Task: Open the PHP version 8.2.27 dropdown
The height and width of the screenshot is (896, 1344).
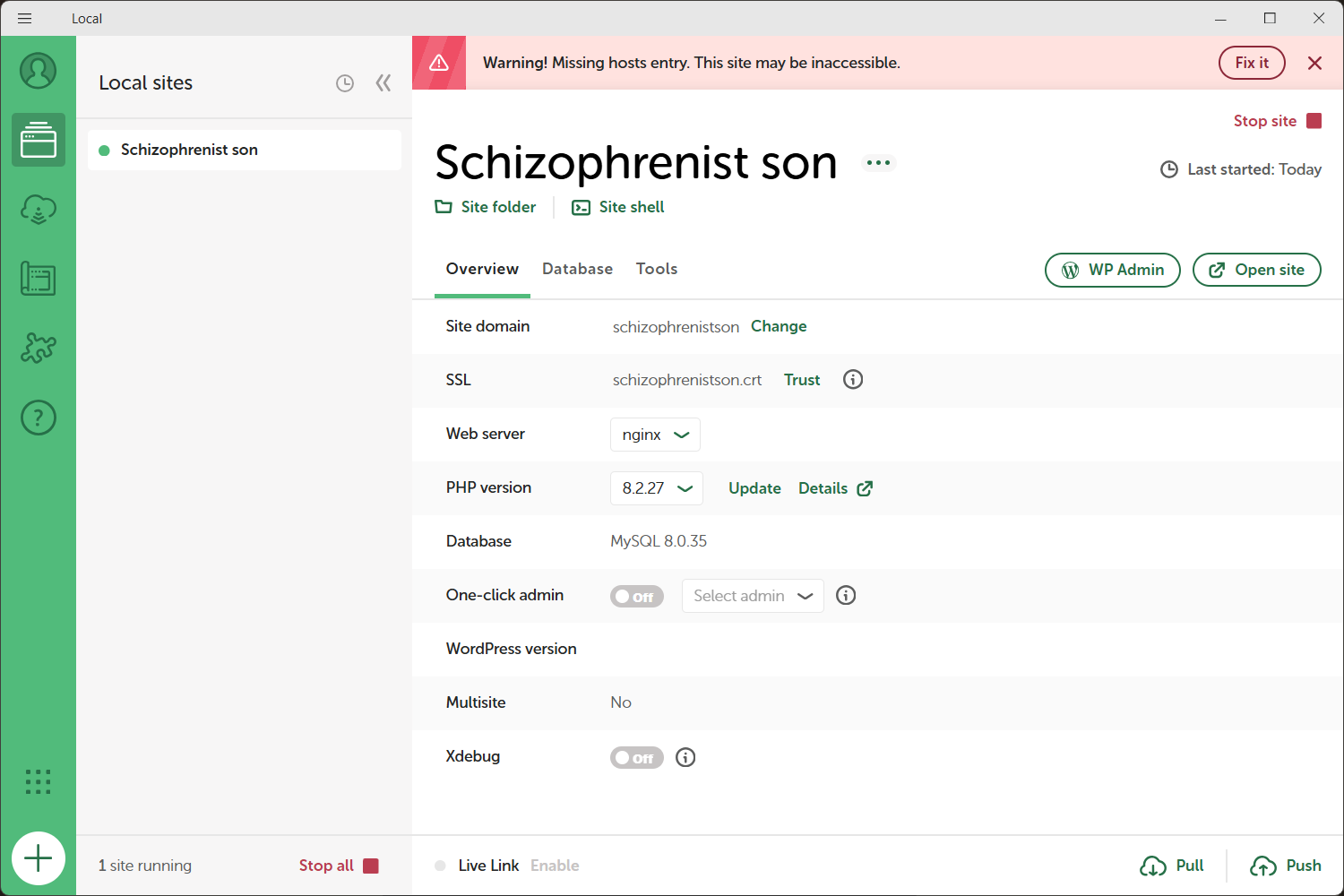Action: click(x=657, y=488)
